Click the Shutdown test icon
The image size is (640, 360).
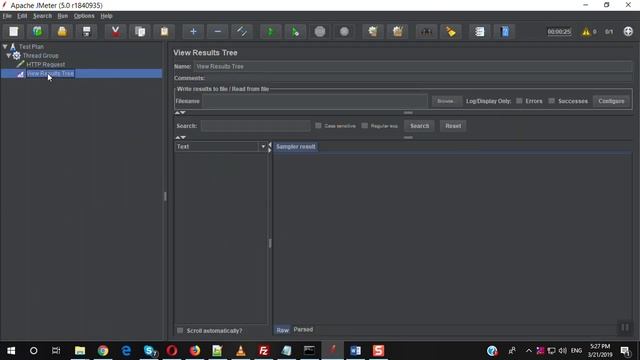click(344, 31)
